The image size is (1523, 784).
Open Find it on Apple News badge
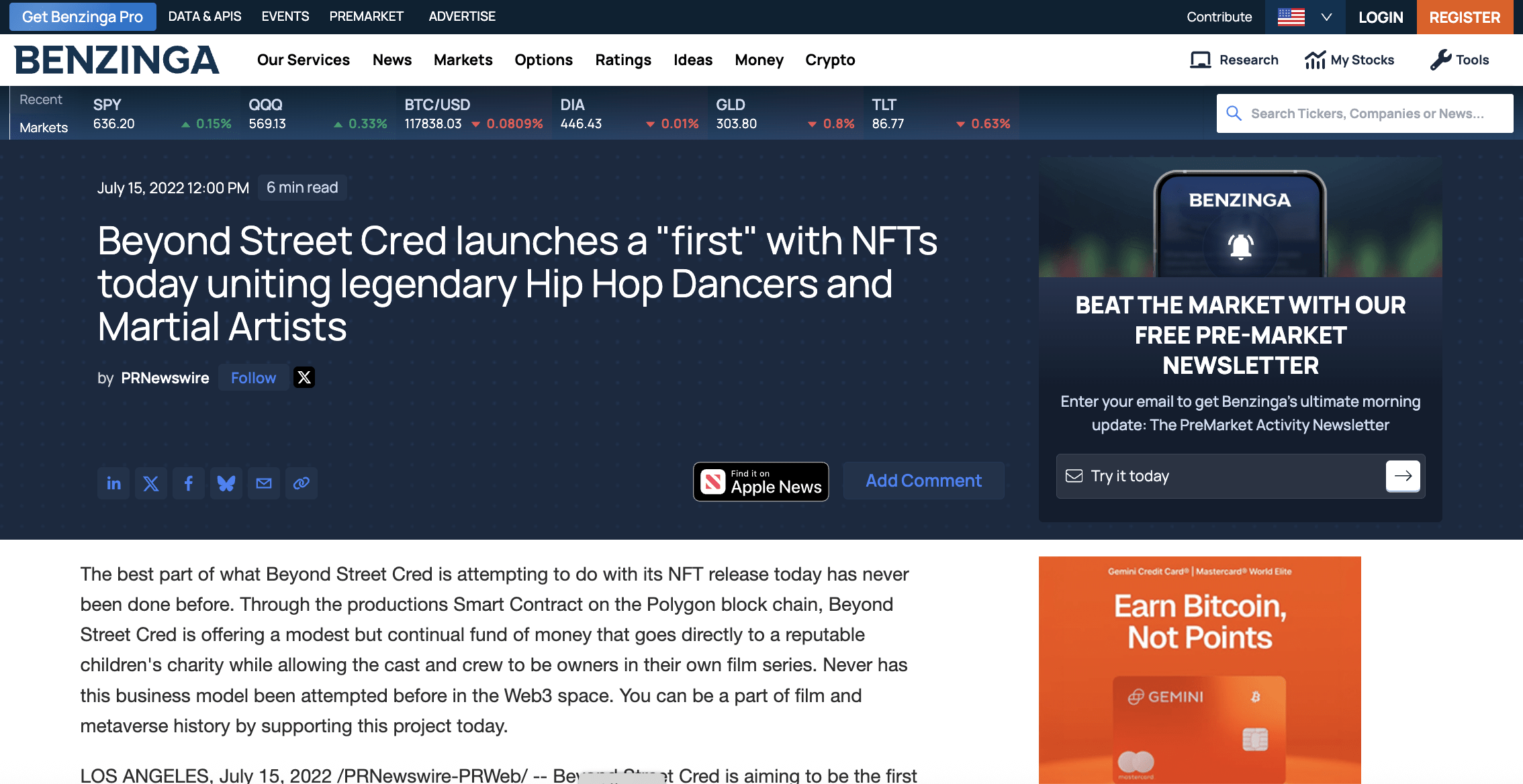[x=761, y=481]
